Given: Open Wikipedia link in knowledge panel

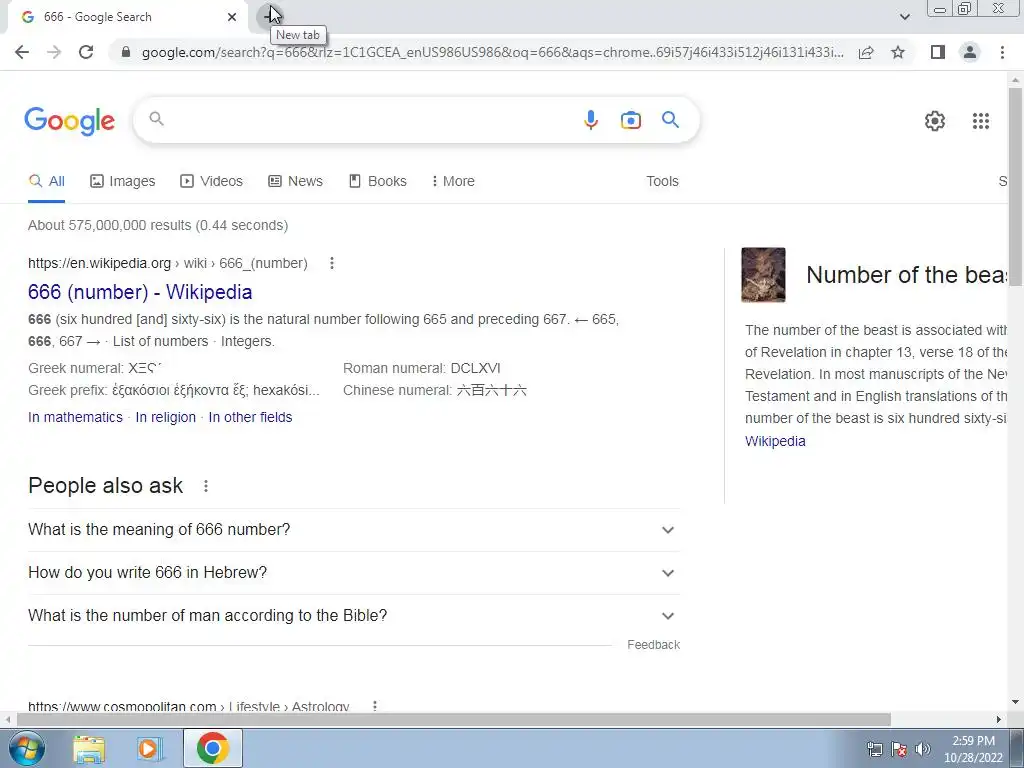Looking at the screenshot, I should point(775,441).
